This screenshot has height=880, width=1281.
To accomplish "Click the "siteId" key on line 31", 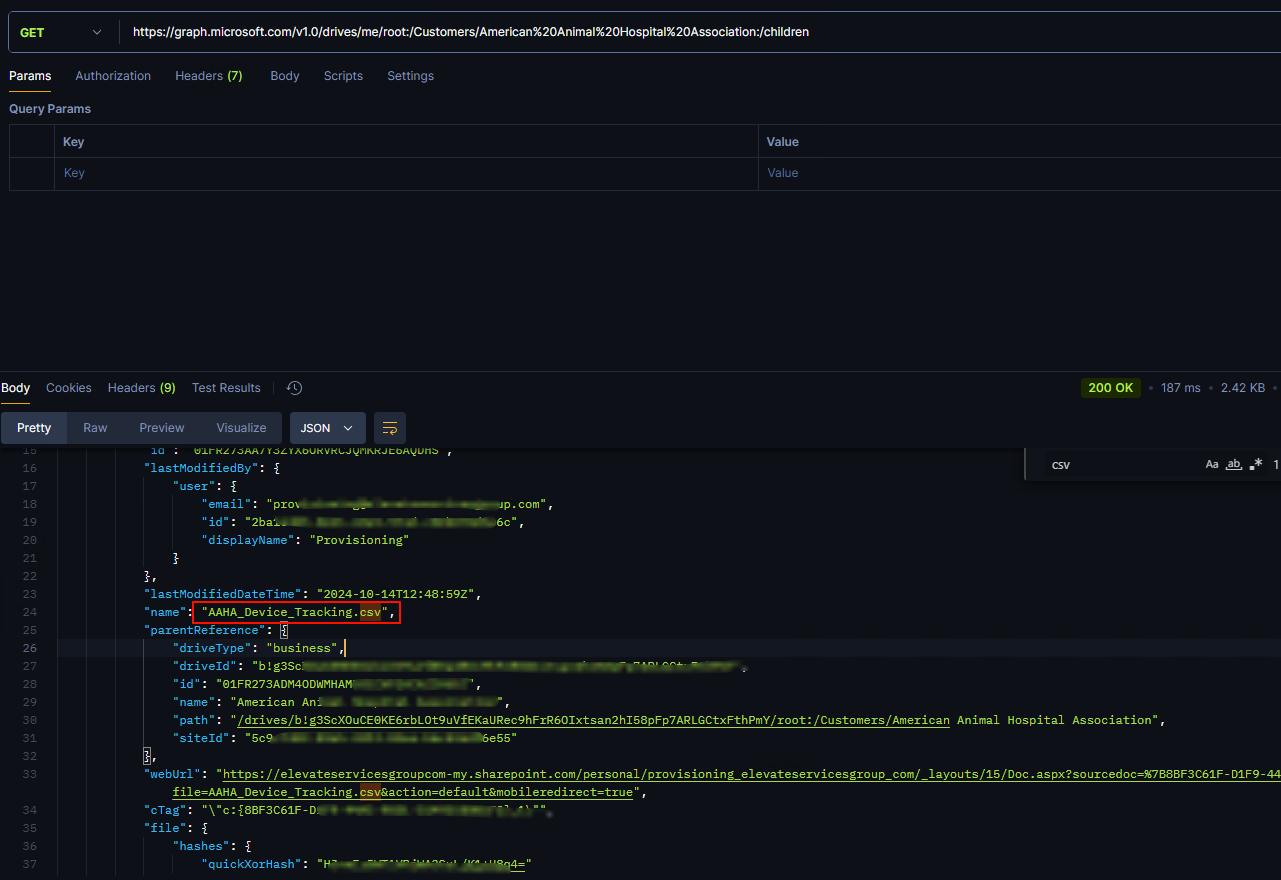I will tap(201, 738).
